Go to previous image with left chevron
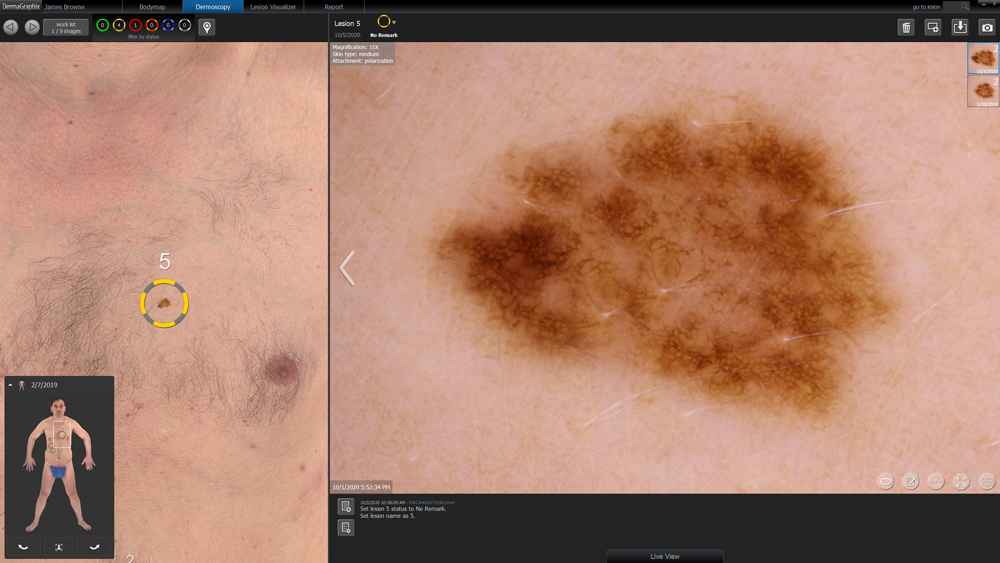Screen dimensions: 1000x563 coord(347,268)
